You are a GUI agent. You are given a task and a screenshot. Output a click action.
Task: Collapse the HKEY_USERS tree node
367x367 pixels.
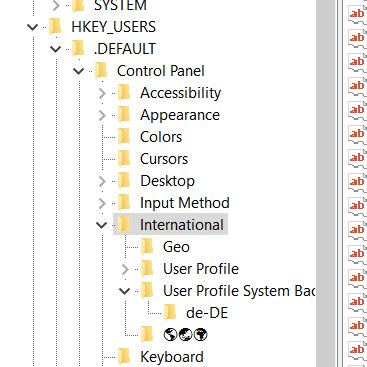[x=33, y=27]
